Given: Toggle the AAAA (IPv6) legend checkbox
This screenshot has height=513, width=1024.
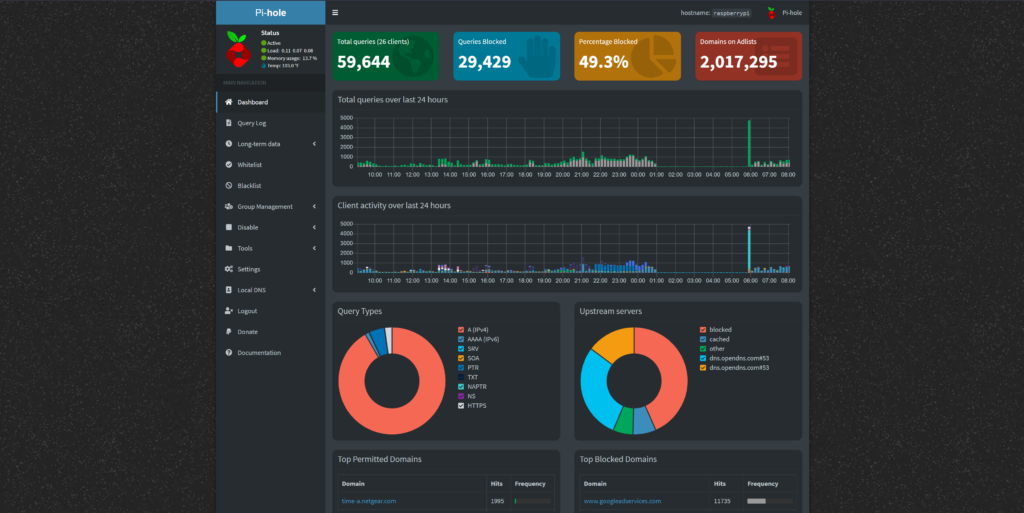Looking at the screenshot, I should pyautogui.click(x=461, y=339).
